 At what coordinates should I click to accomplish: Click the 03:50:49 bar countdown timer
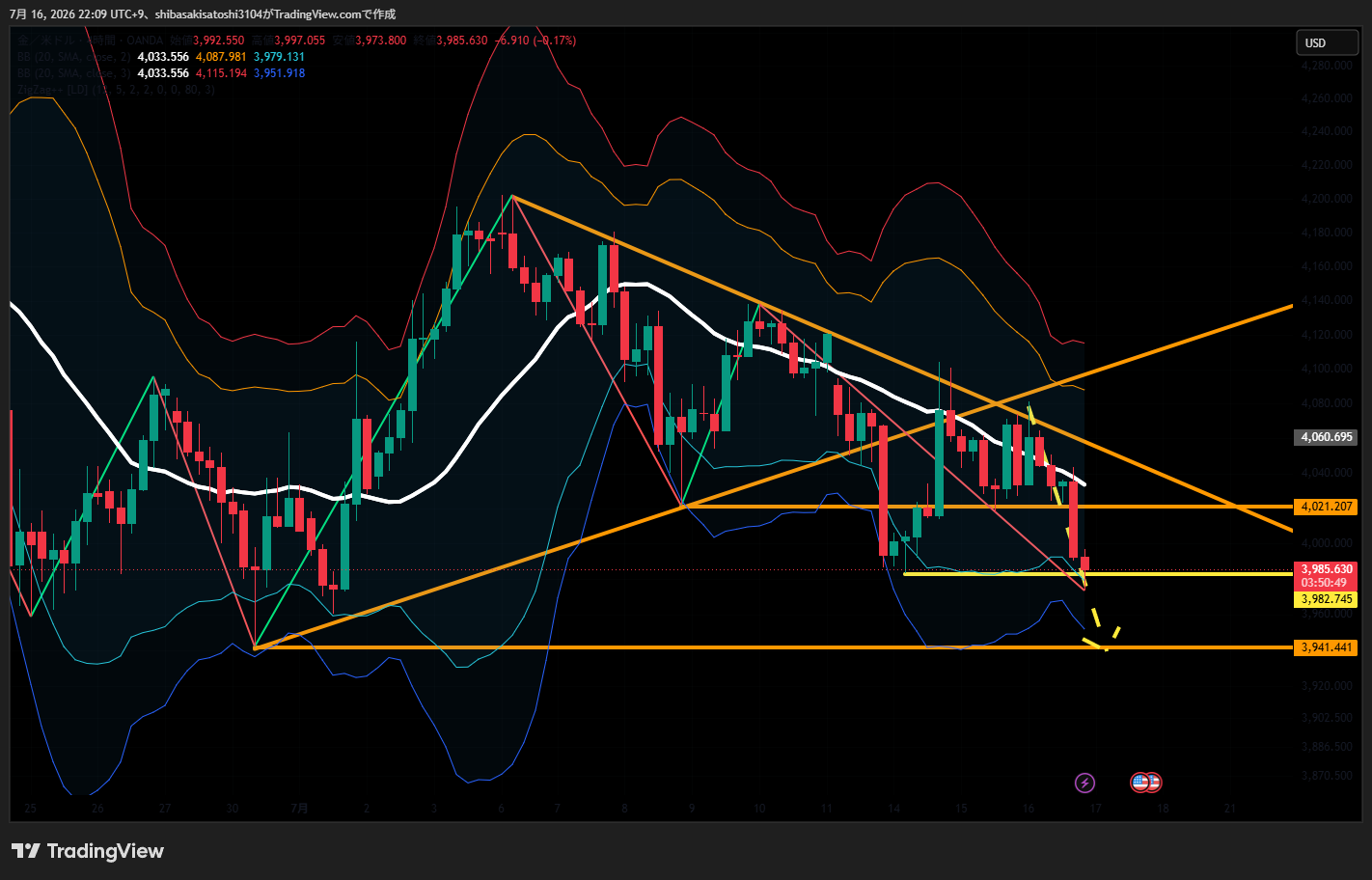[x=1326, y=583]
